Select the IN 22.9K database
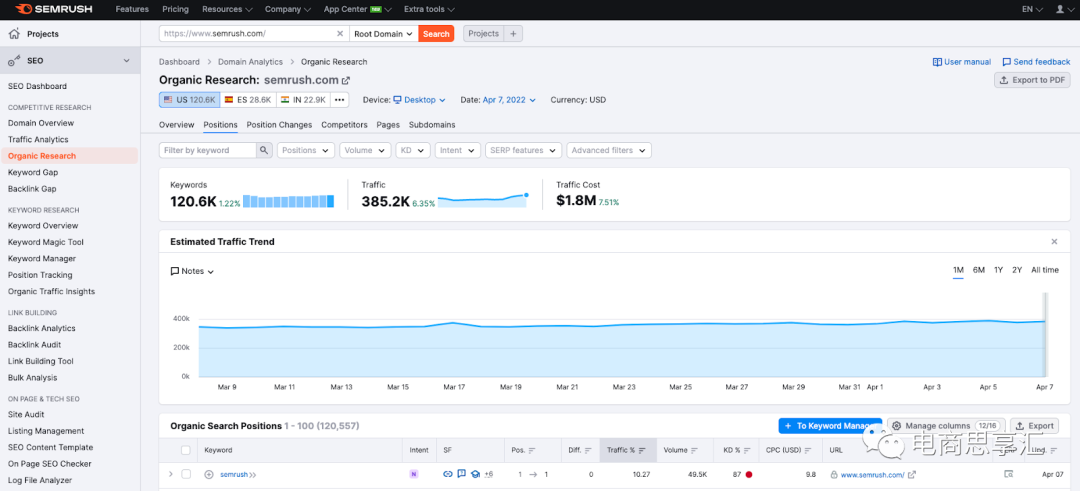The image size is (1080, 491). (x=303, y=100)
